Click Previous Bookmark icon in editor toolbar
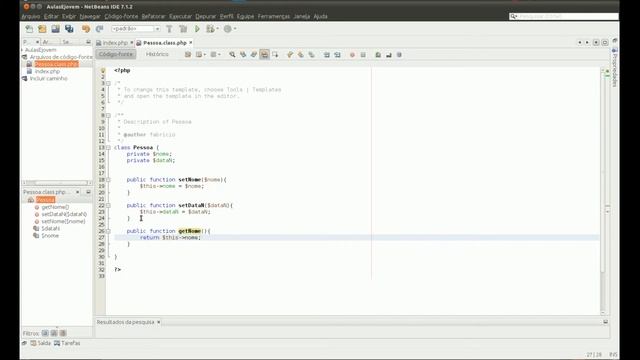Image resolution: width=640 pixels, height=360 pixels. [x=290, y=54]
